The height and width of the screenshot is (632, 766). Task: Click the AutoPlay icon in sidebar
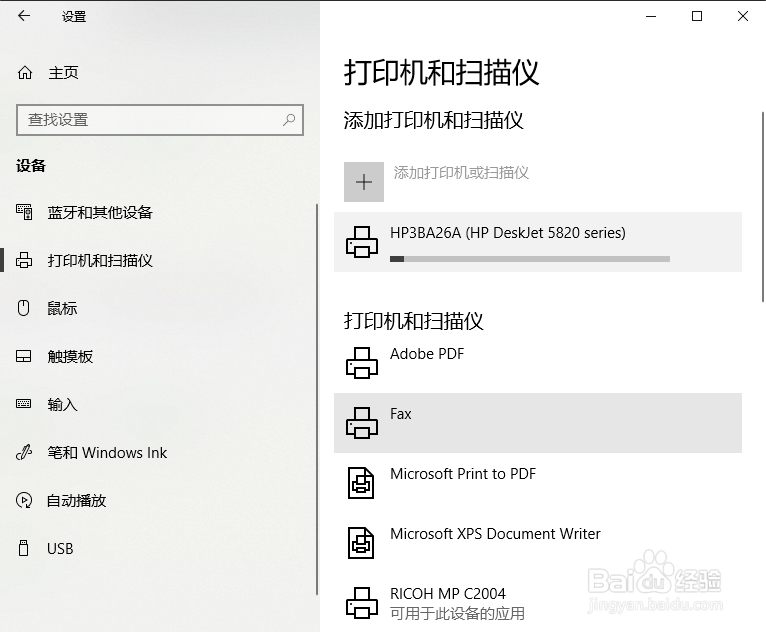click(x=24, y=500)
